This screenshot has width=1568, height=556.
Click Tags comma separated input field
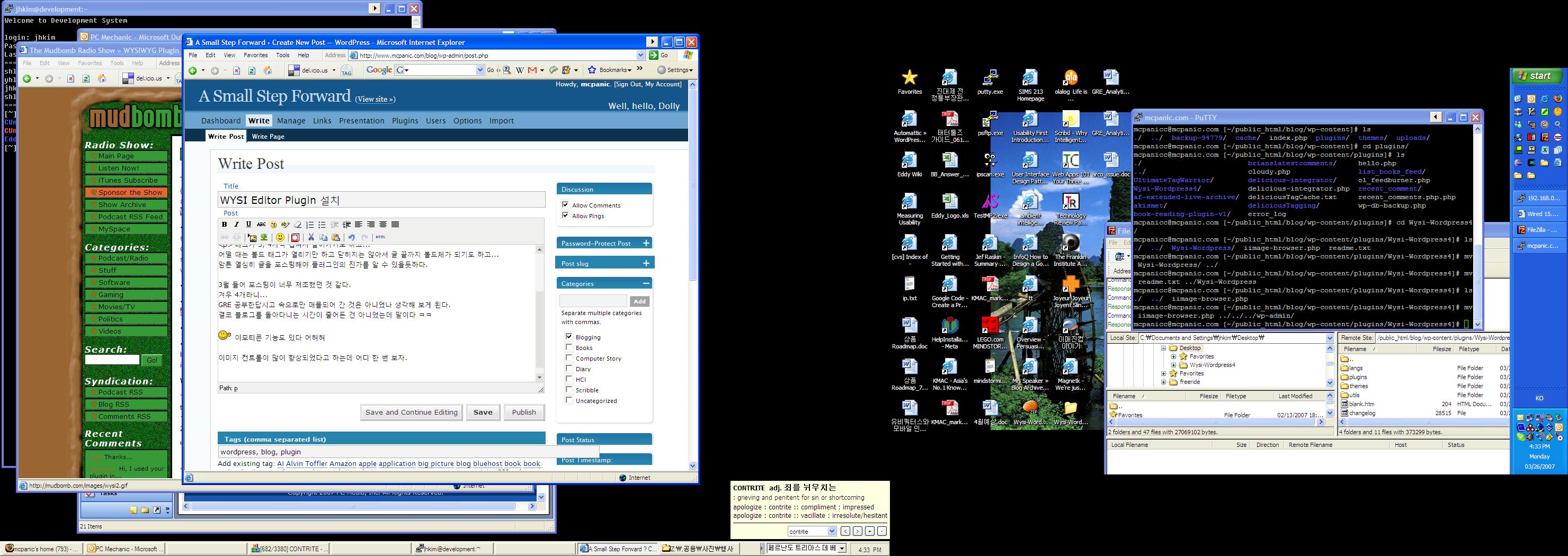(408, 452)
